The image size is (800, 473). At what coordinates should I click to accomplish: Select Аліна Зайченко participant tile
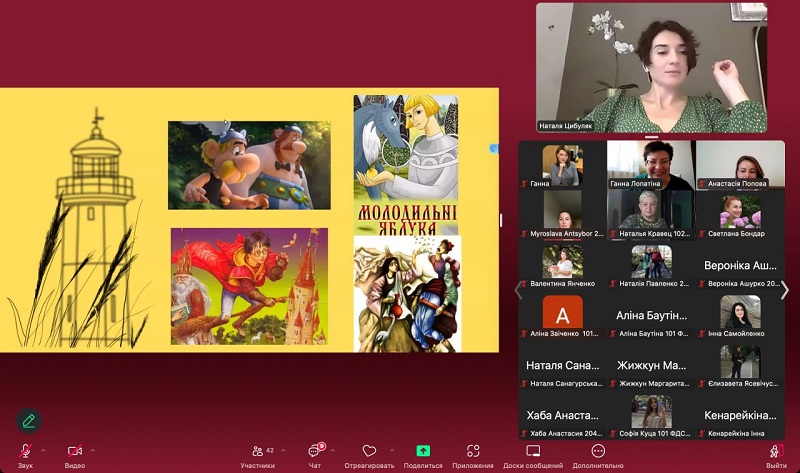[562, 317]
